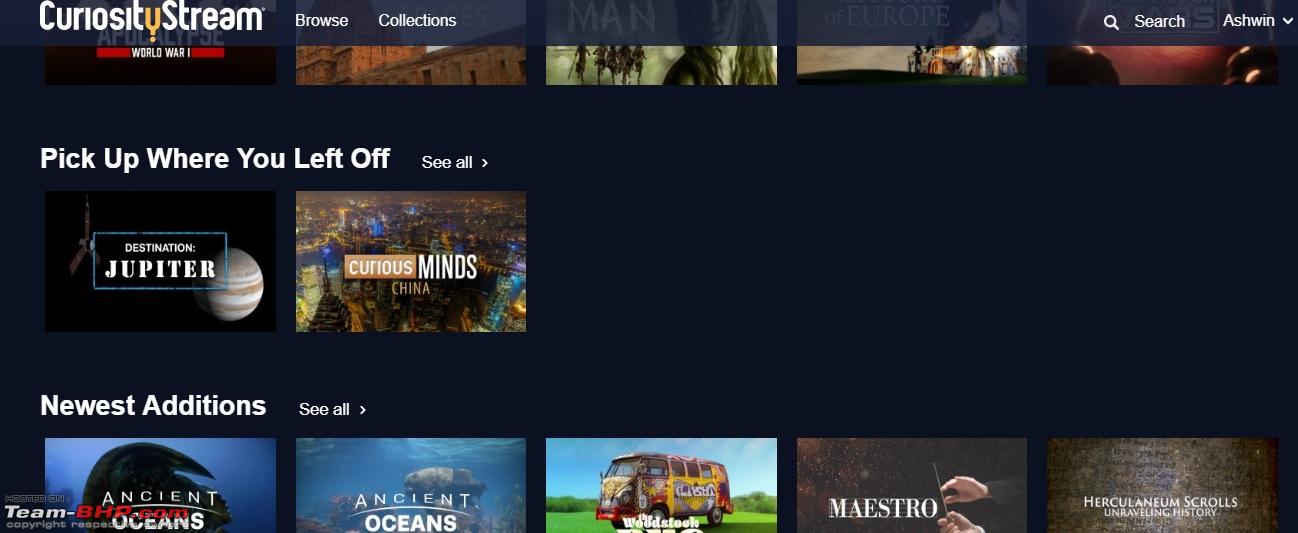This screenshot has height=533, width=1298.
Task: See all Pick Up Where You Left Off
Action: pyautogui.click(x=455, y=162)
